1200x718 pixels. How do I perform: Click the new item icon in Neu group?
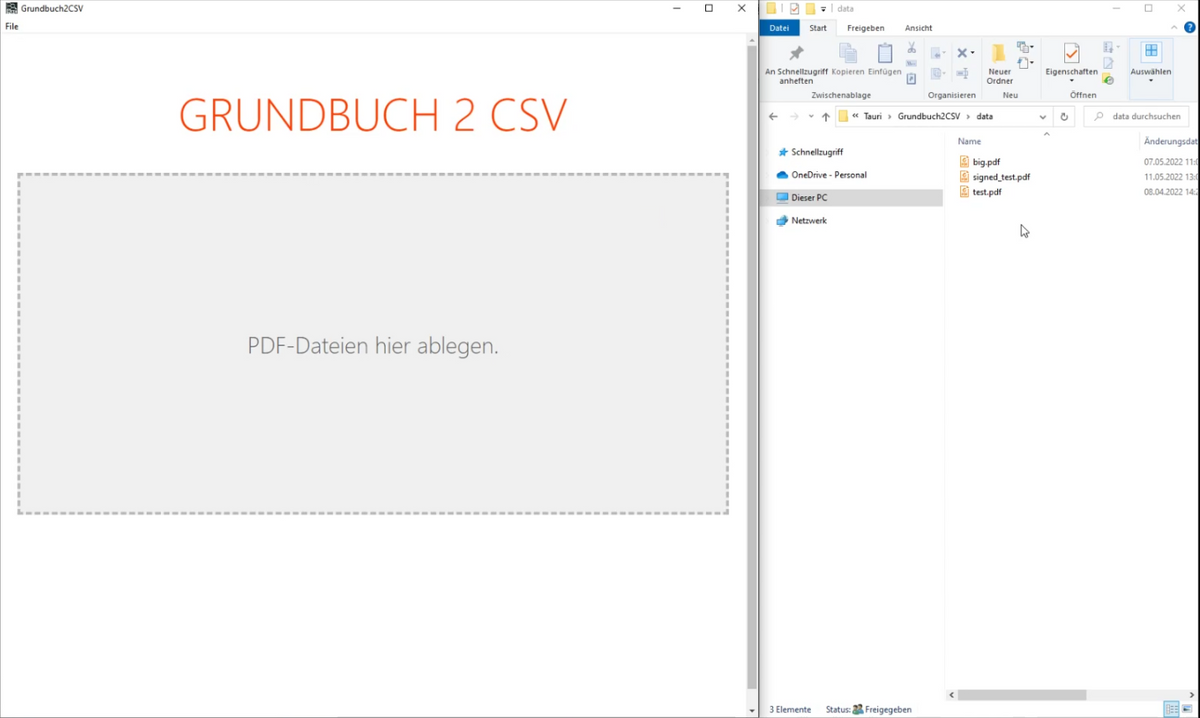point(1023,46)
